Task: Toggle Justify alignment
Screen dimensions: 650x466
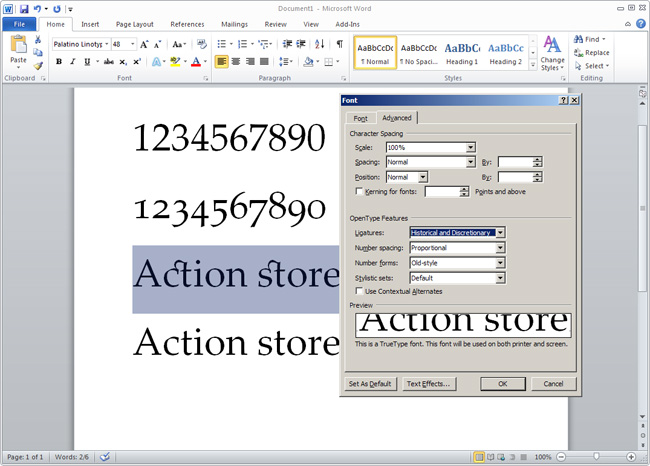Action: click(x=264, y=62)
